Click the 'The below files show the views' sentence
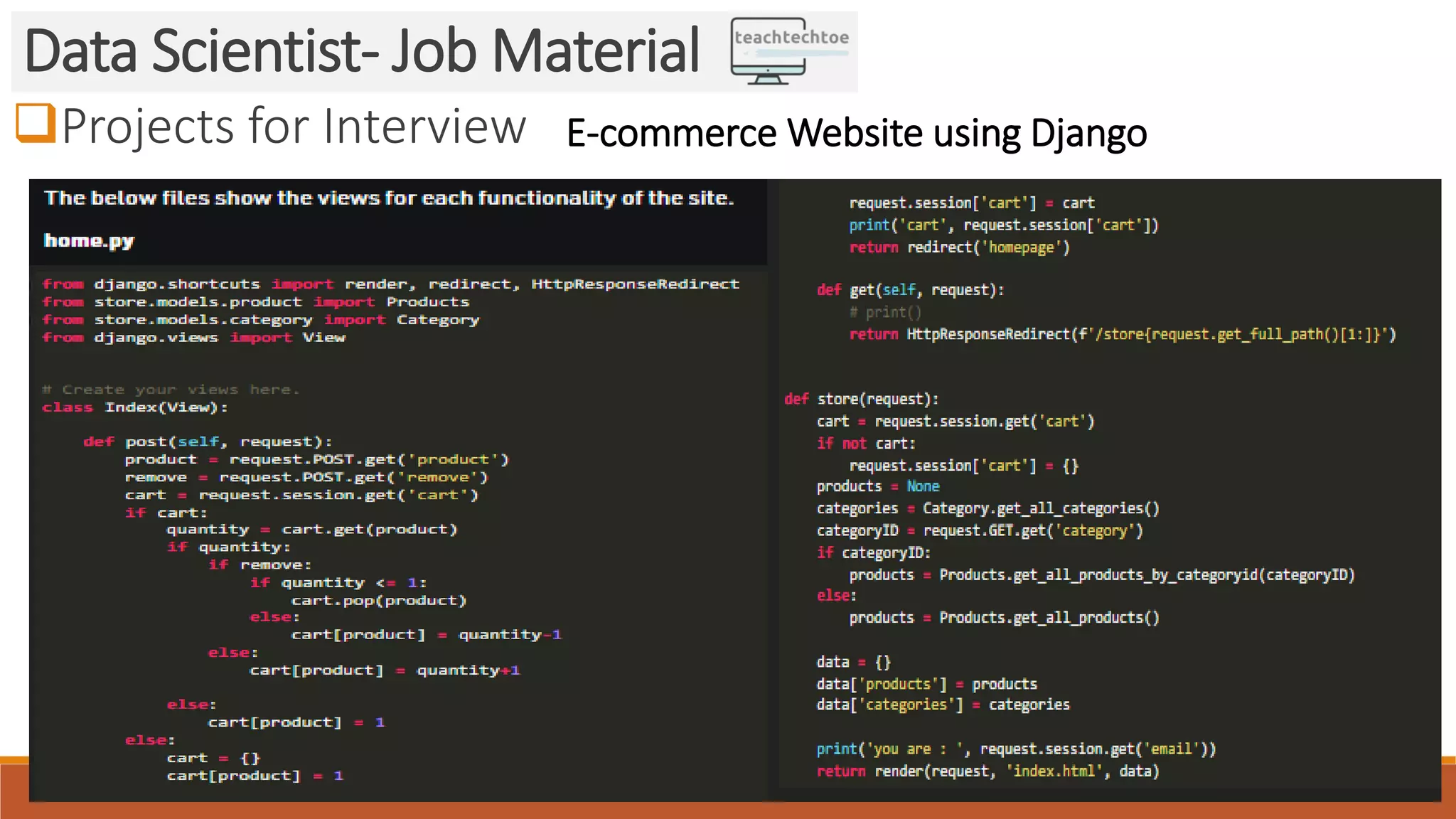Image resolution: width=1456 pixels, height=819 pixels. [x=388, y=198]
